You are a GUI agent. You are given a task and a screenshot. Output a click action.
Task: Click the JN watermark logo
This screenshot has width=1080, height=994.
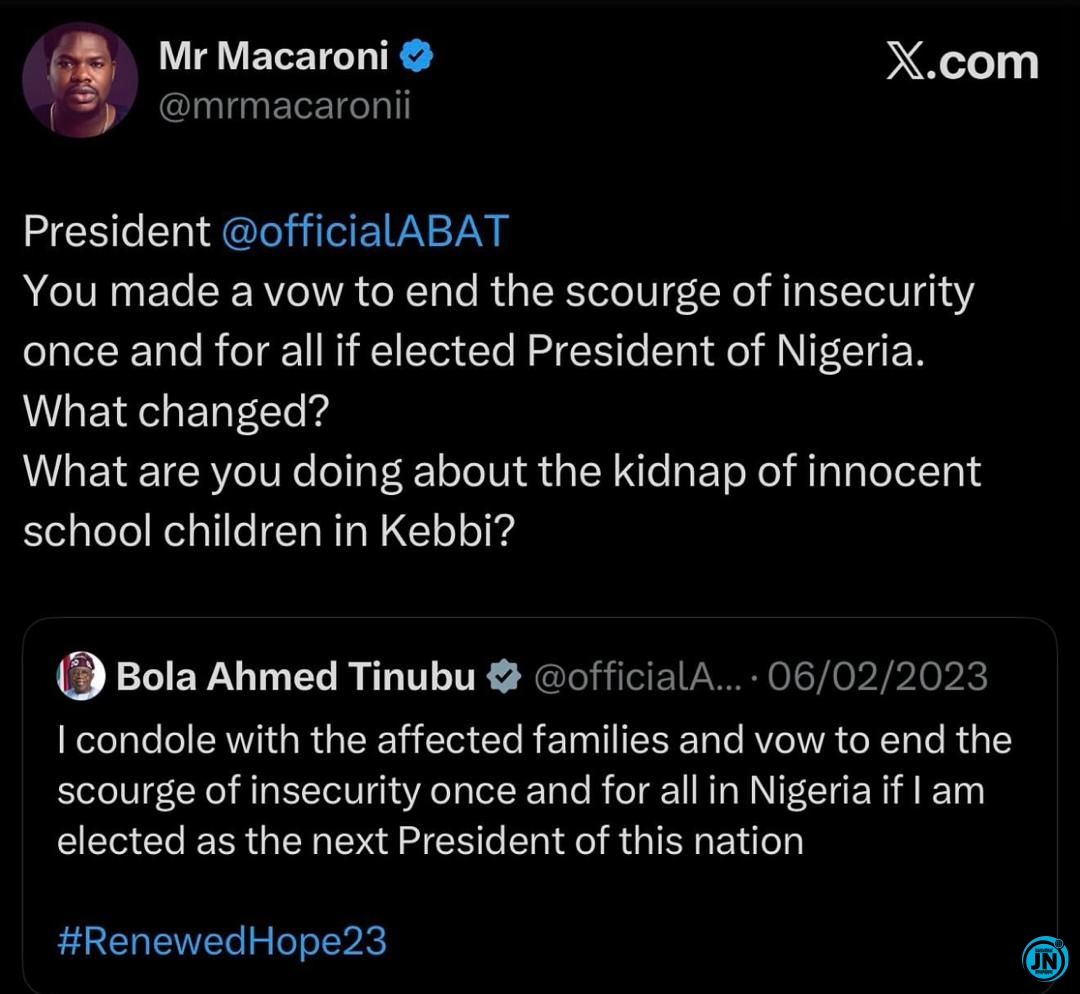pos(1044,960)
